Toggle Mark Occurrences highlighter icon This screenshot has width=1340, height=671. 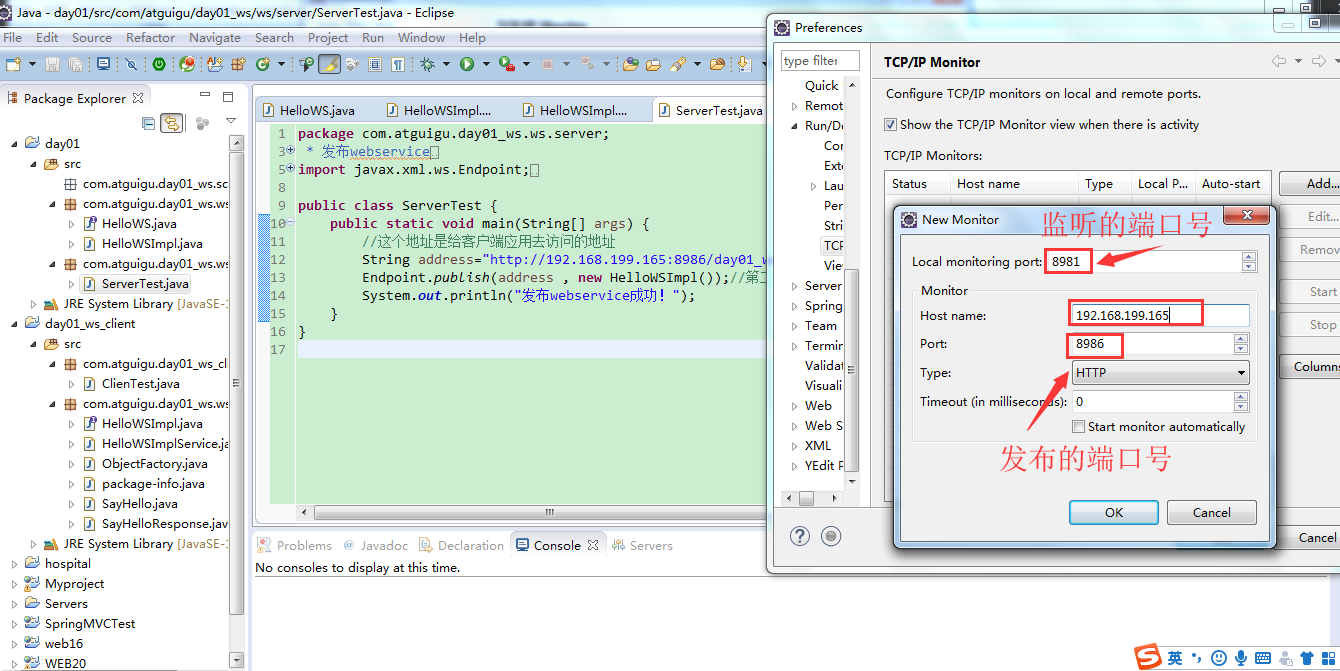point(329,64)
